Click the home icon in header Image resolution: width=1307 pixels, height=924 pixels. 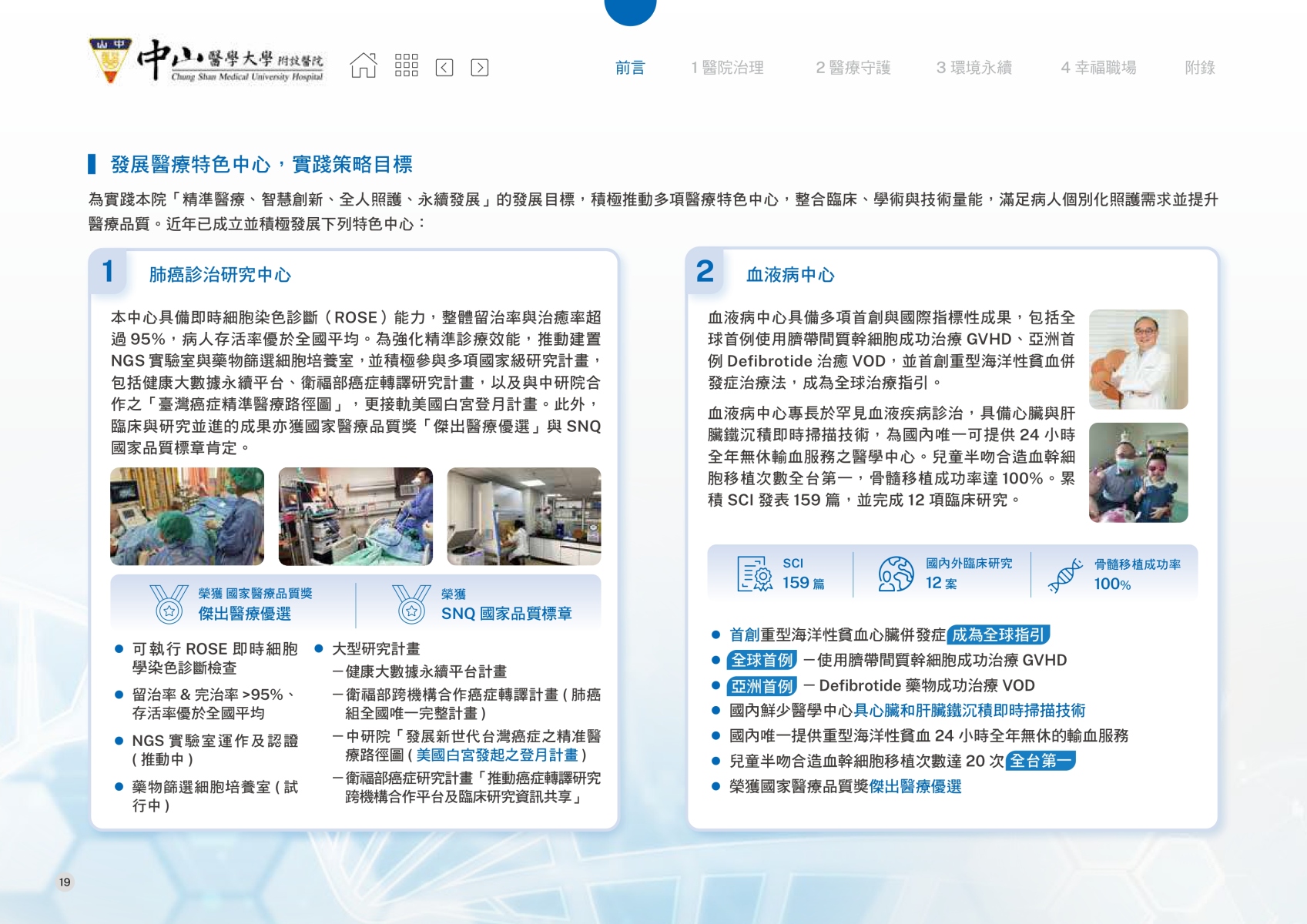click(364, 66)
